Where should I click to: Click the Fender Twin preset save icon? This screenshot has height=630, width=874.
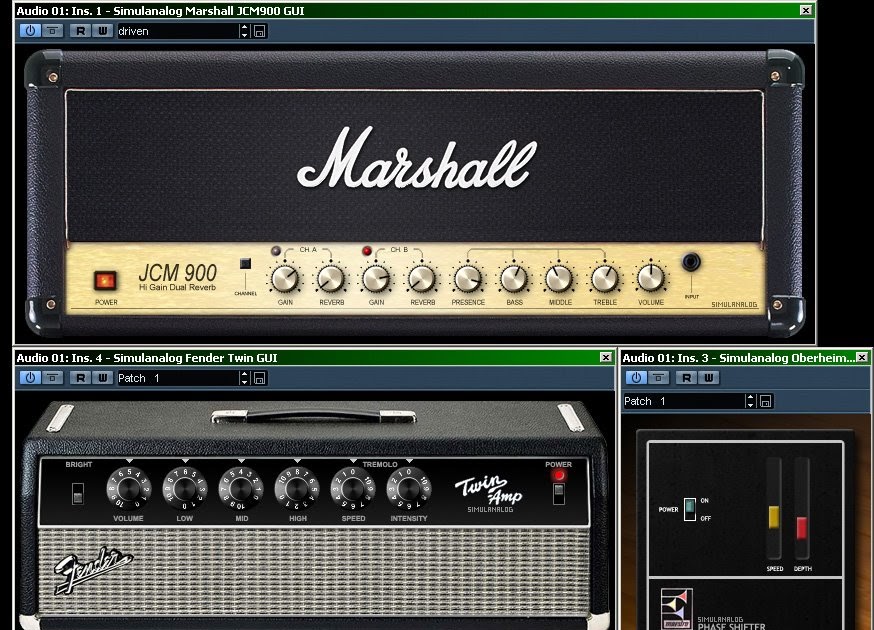260,378
